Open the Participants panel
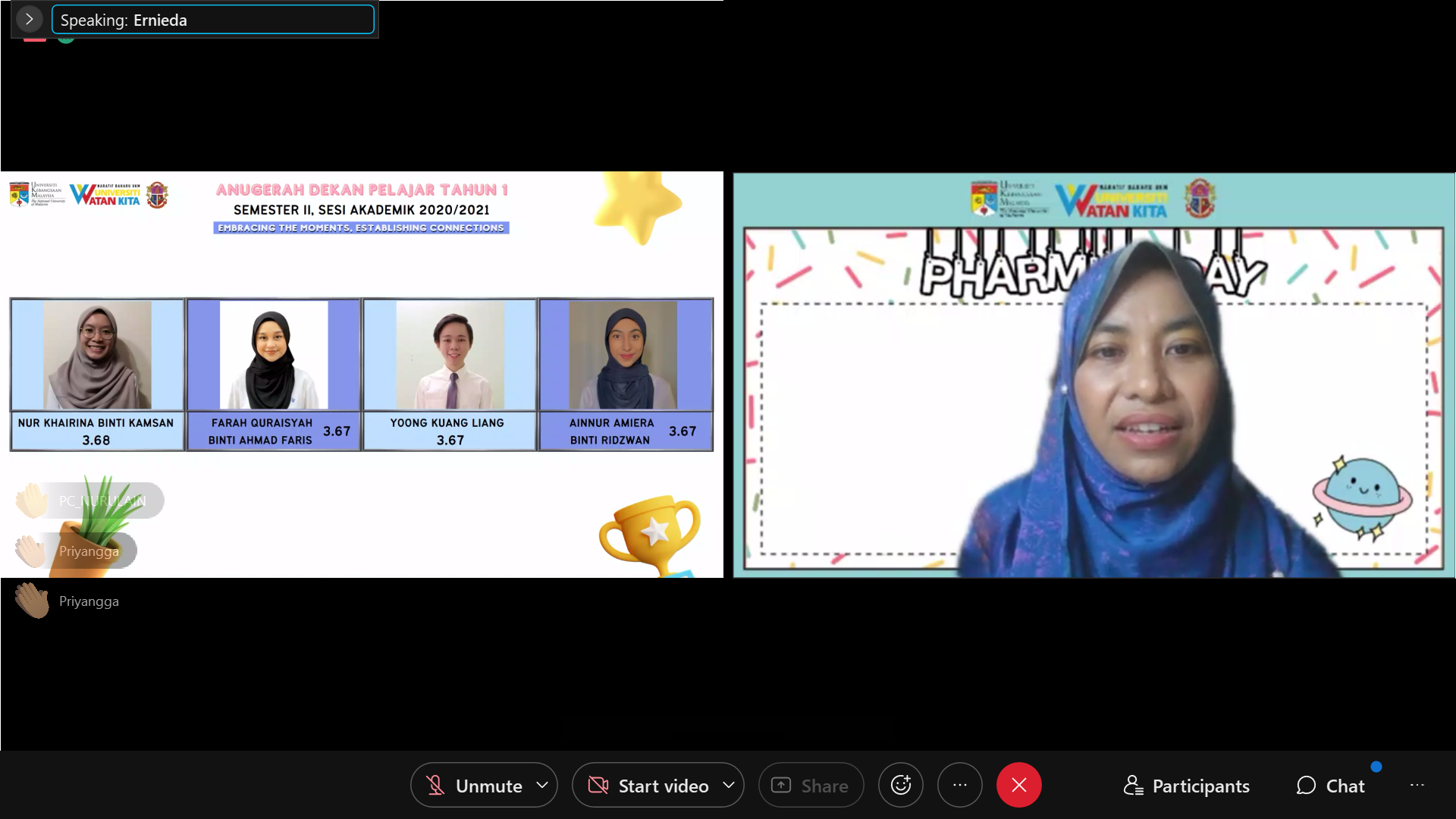Viewport: 1456px width, 819px height. pos(1186,786)
